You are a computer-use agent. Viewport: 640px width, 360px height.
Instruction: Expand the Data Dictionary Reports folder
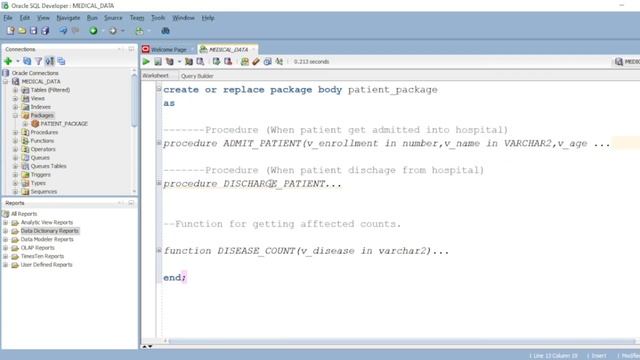6,231
